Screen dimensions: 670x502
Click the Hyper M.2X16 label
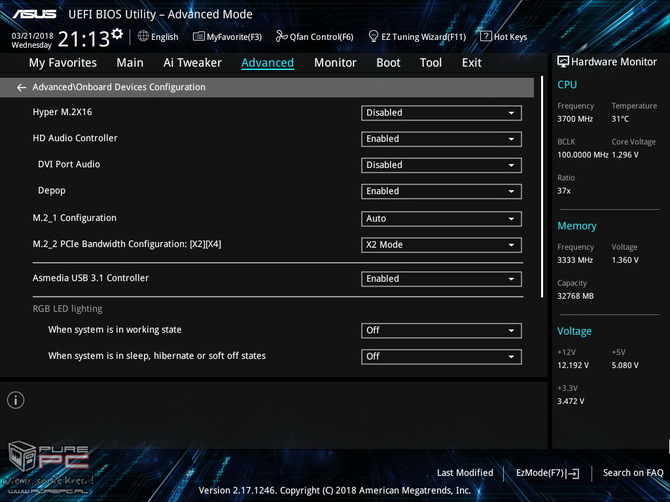(62, 112)
